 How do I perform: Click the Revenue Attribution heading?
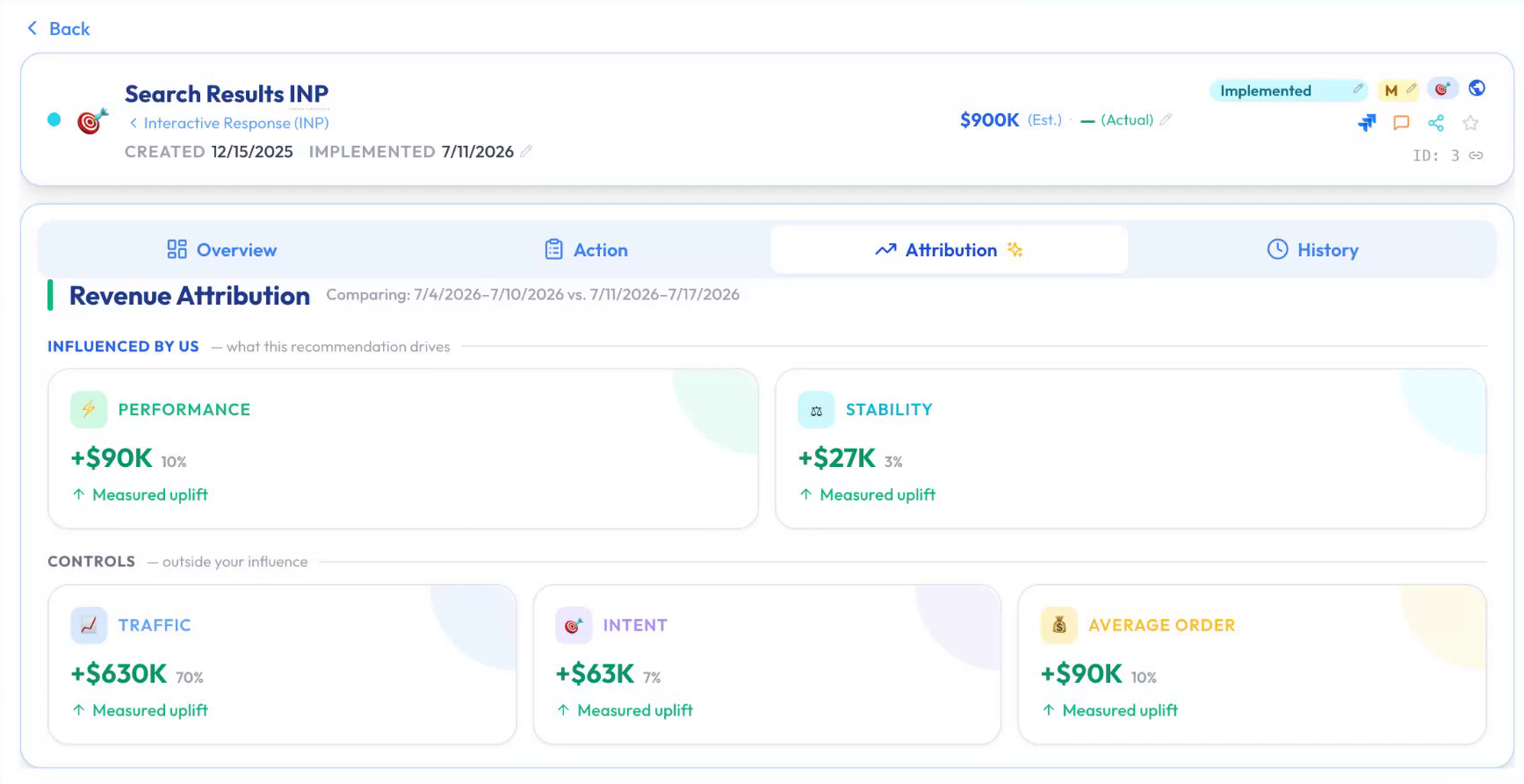coord(190,296)
